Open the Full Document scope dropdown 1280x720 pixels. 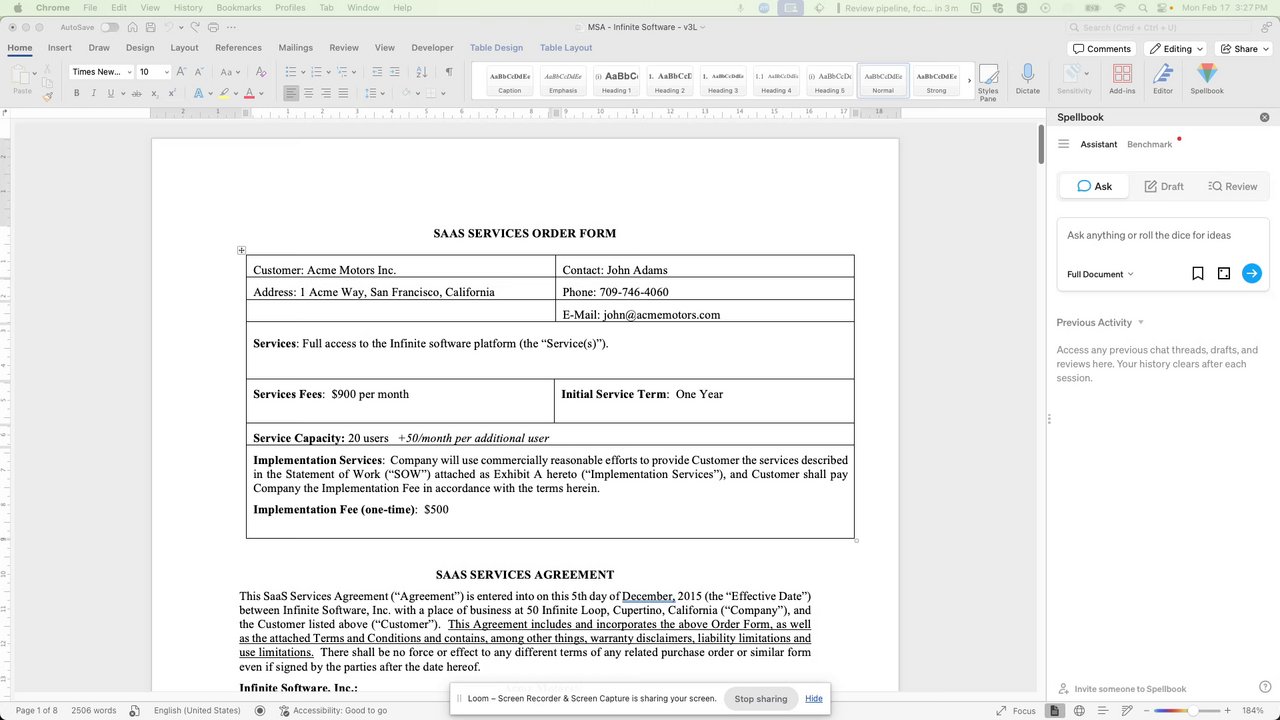(1100, 274)
